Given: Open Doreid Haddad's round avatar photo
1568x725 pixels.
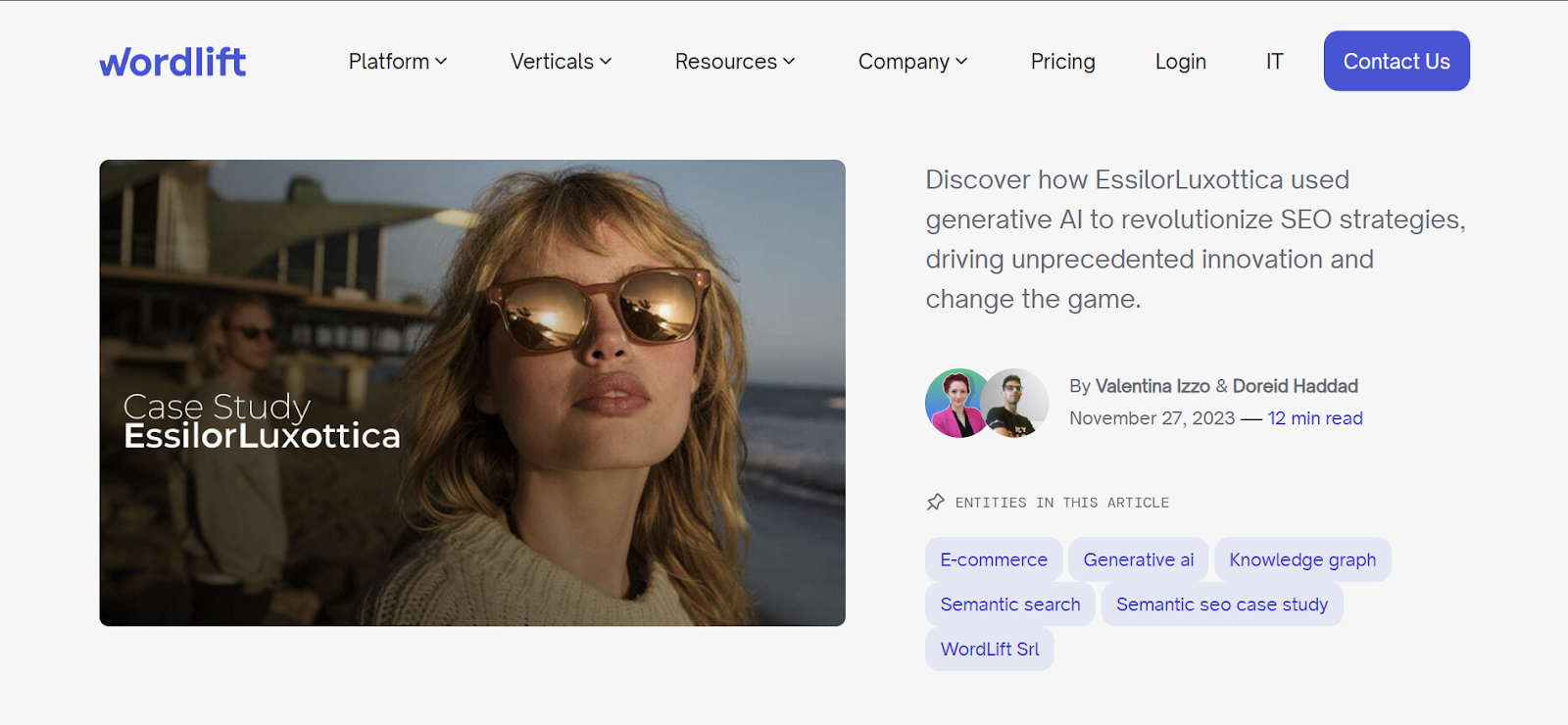Looking at the screenshot, I should pyautogui.click(x=1016, y=403).
